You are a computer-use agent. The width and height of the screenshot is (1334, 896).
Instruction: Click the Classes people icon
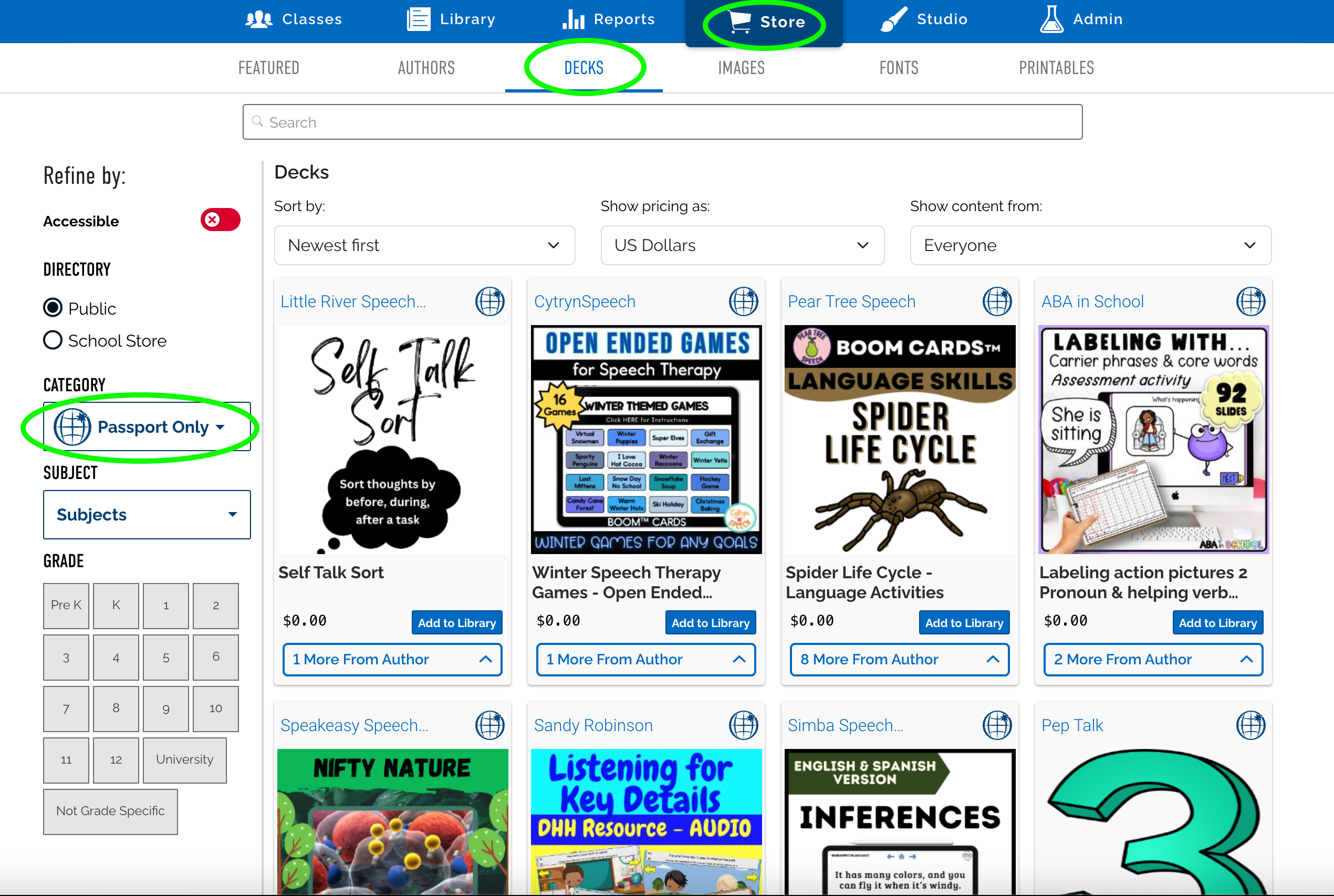pos(258,19)
